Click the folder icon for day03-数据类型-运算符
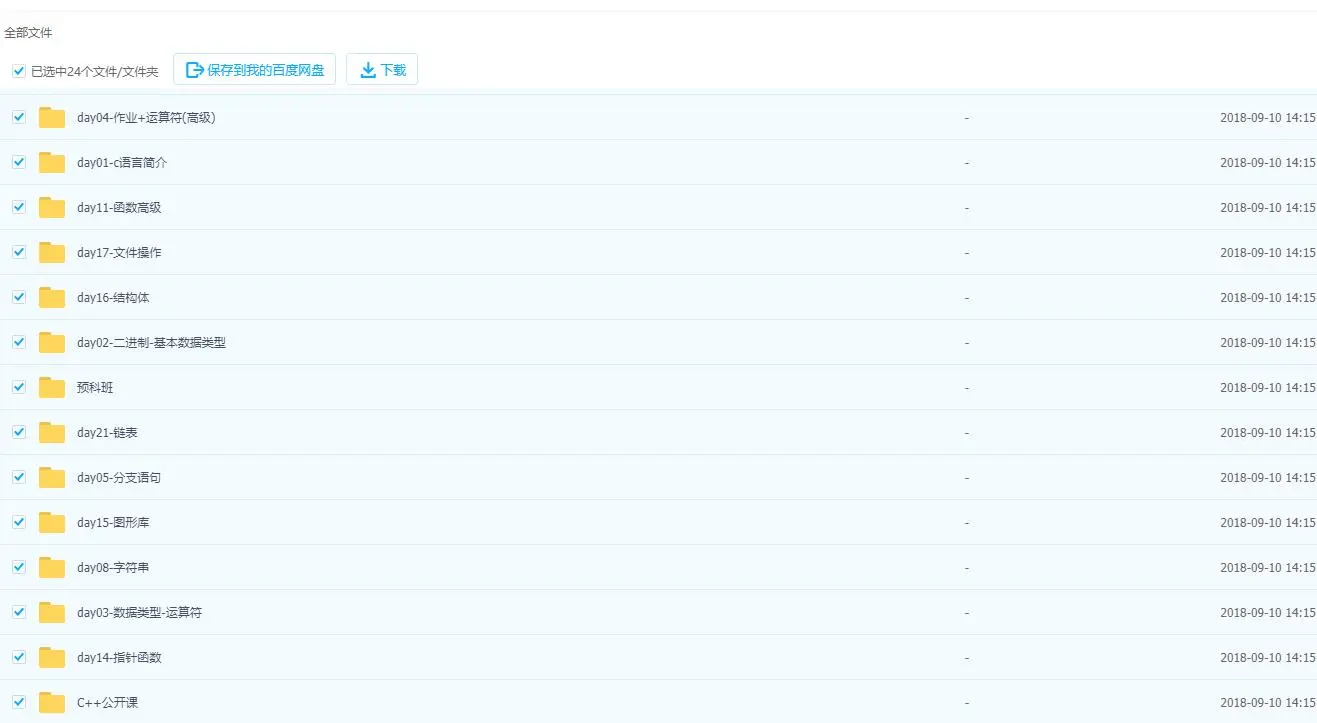1317x723 pixels. [52, 612]
